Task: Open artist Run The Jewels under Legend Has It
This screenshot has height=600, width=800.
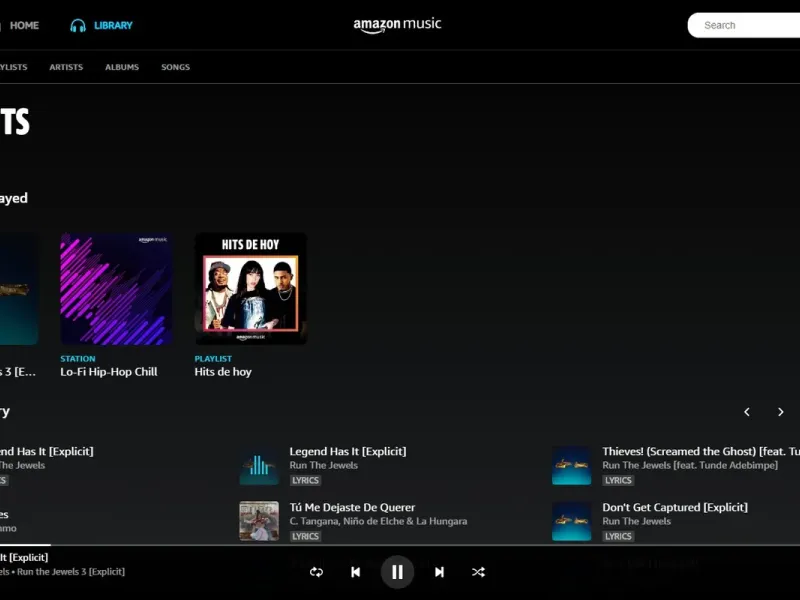Action: point(323,465)
